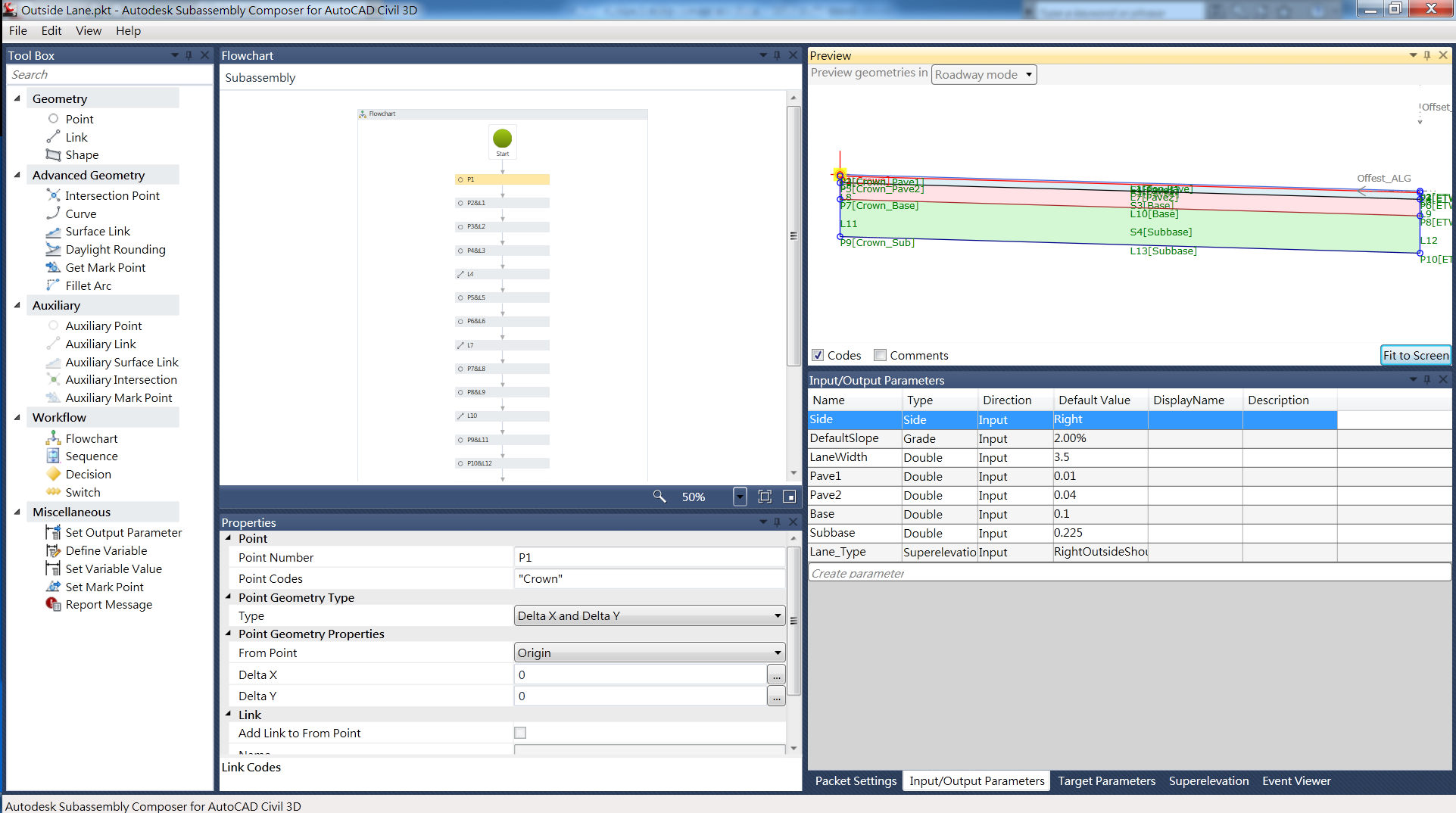Screen dimensions: 1456x813
Task: Select the Shape geometry tool icon
Action: pos(53,154)
